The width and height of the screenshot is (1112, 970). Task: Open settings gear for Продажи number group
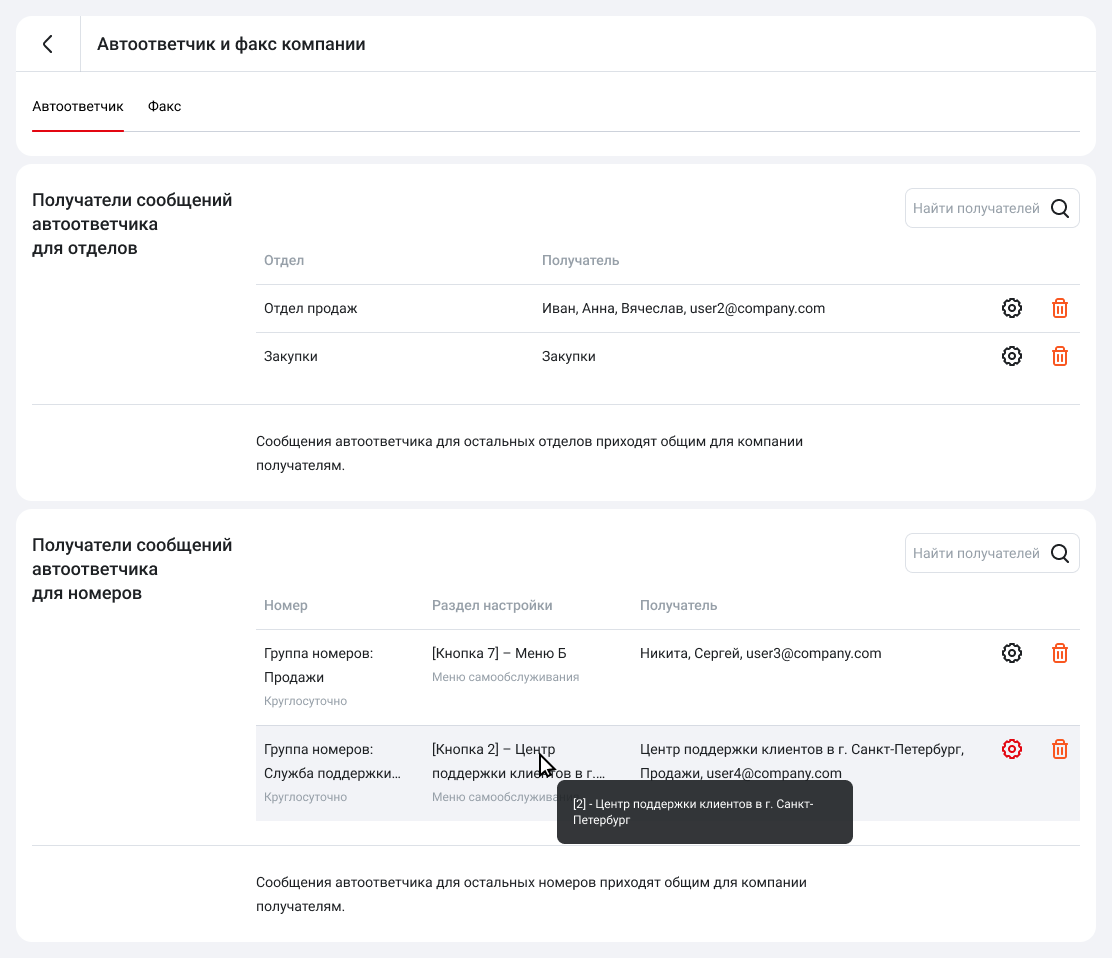(x=1012, y=653)
